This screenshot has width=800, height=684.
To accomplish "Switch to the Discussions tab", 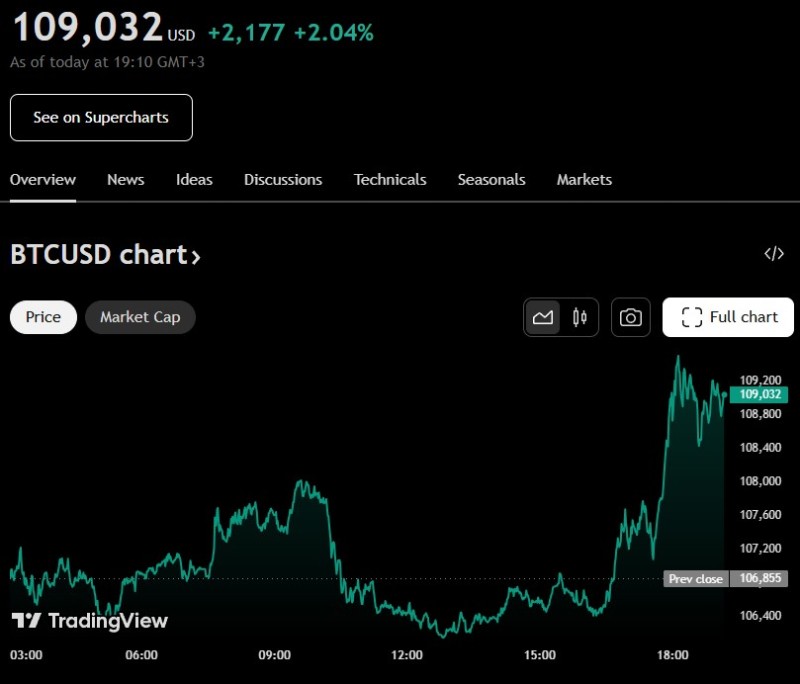I will coord(283,180).
